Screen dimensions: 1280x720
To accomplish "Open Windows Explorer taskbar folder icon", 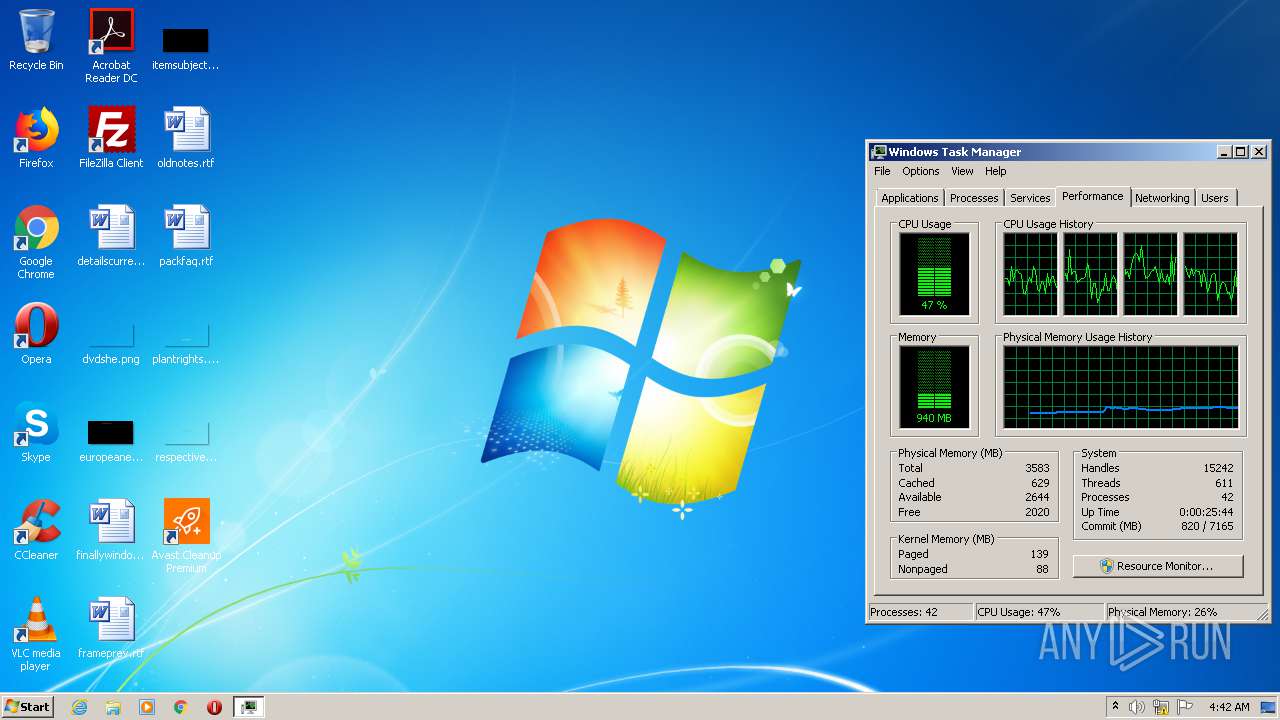I will (113, 707).
